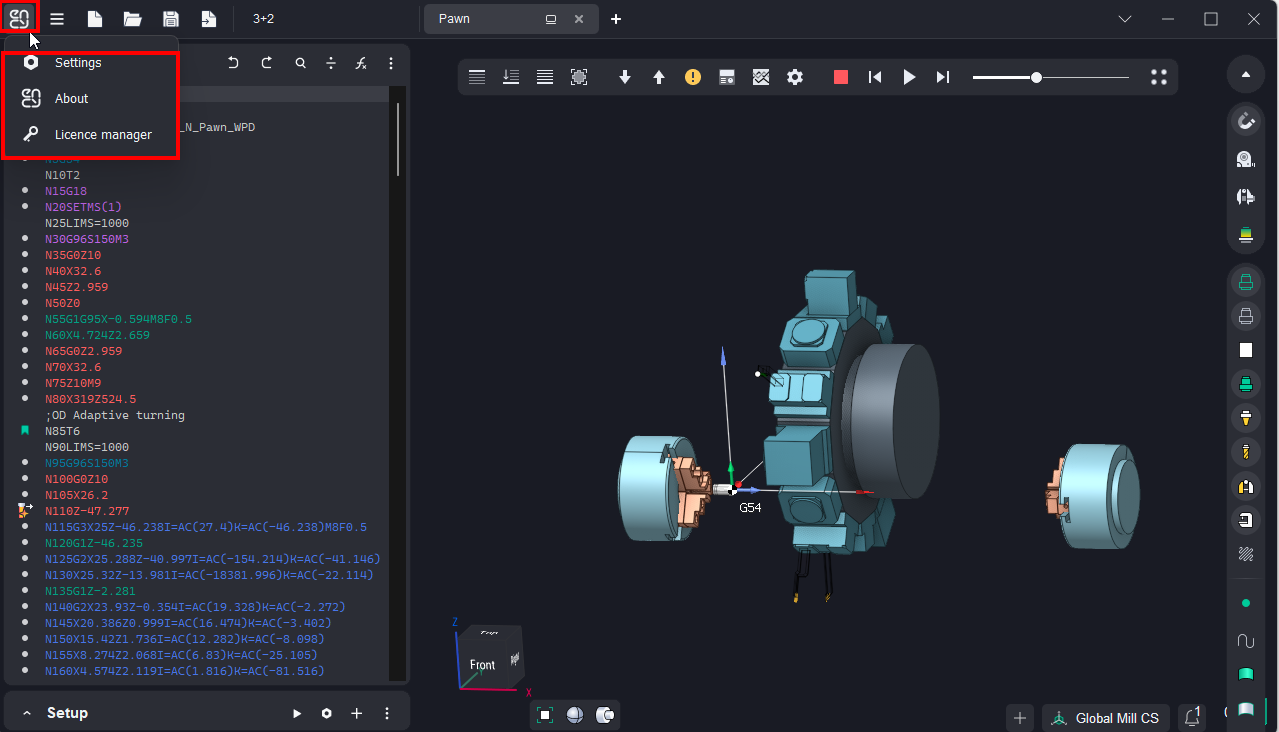The height and width of the screenshot is (732, 1279).
Task: Click the open folder icon
Action: tap(132, 19)
